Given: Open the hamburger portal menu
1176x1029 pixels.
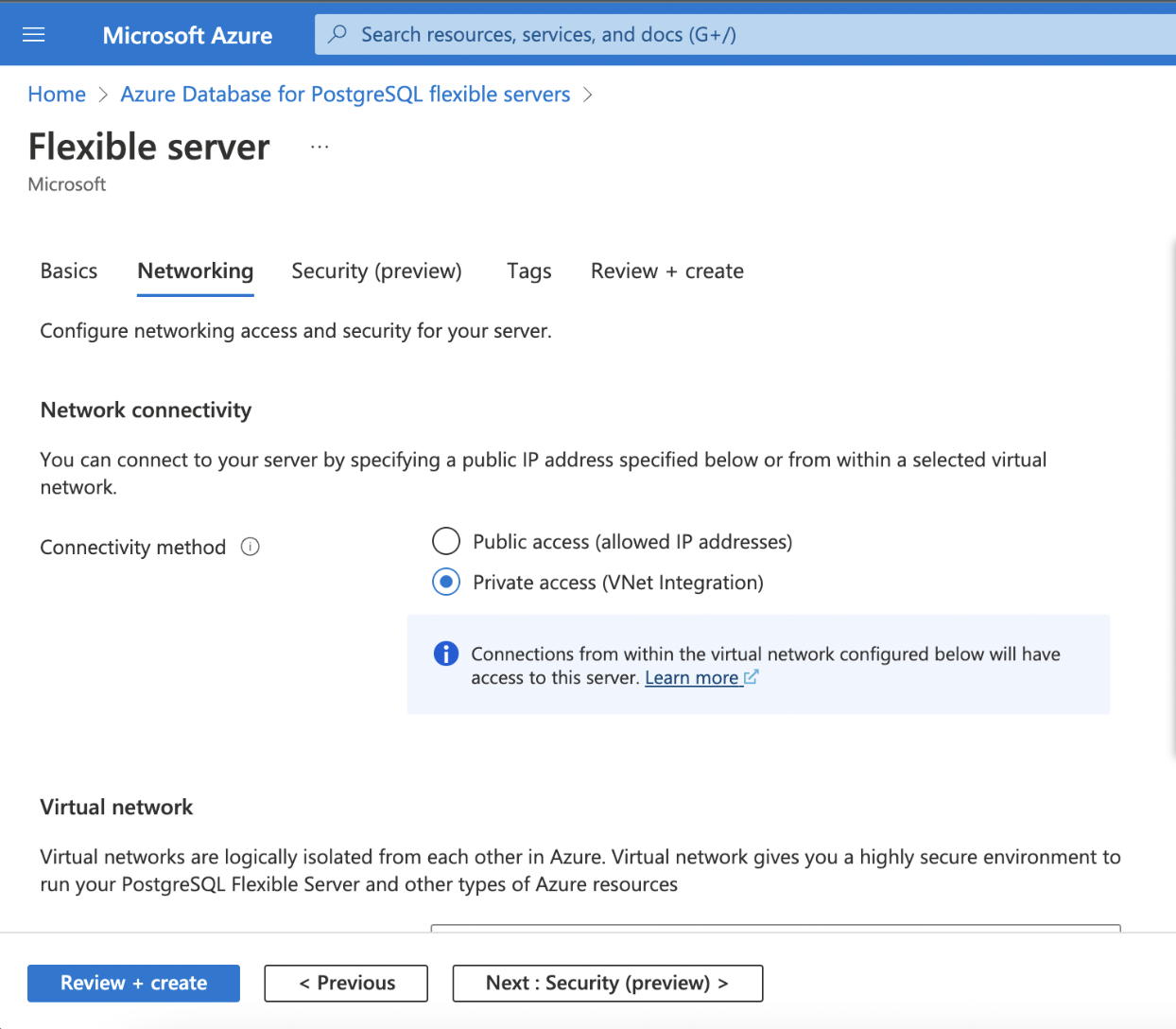Looking at the screenshot, I should pyautogui.click(x=34, y=35).
